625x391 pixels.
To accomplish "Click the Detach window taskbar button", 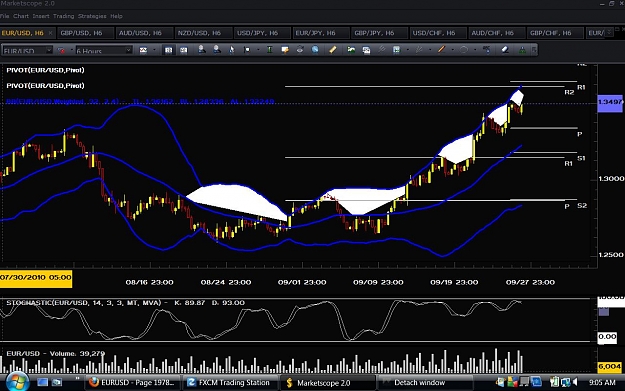I will click(x=425, y=383).
